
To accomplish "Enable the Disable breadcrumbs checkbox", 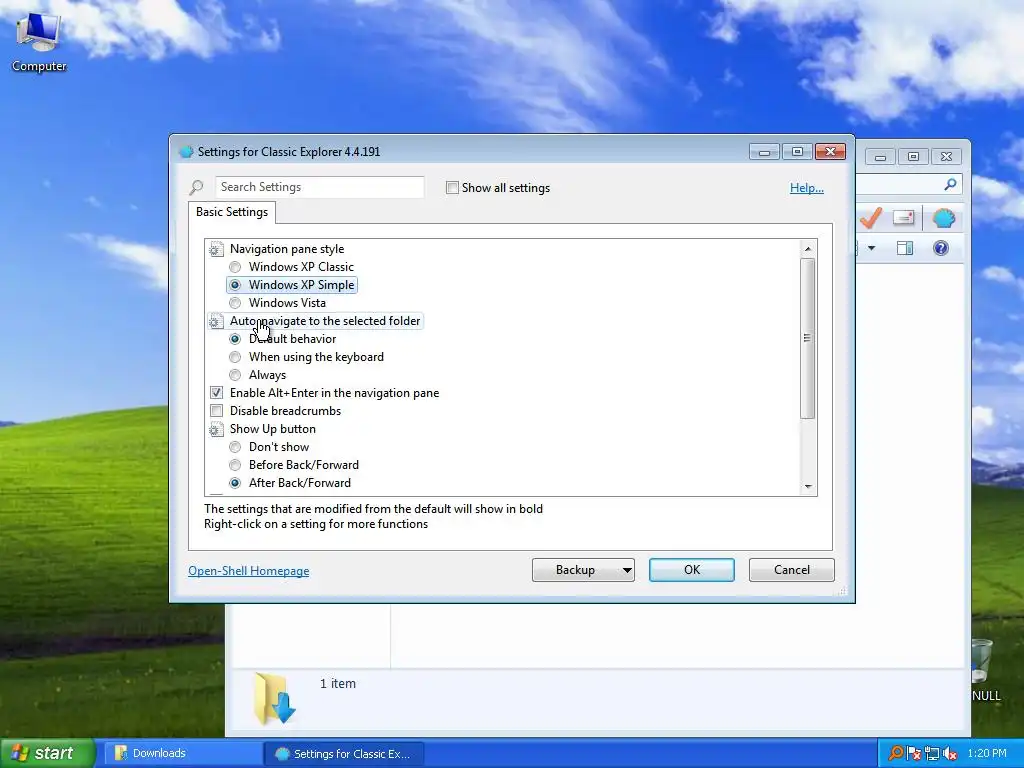I will [216, 411].
